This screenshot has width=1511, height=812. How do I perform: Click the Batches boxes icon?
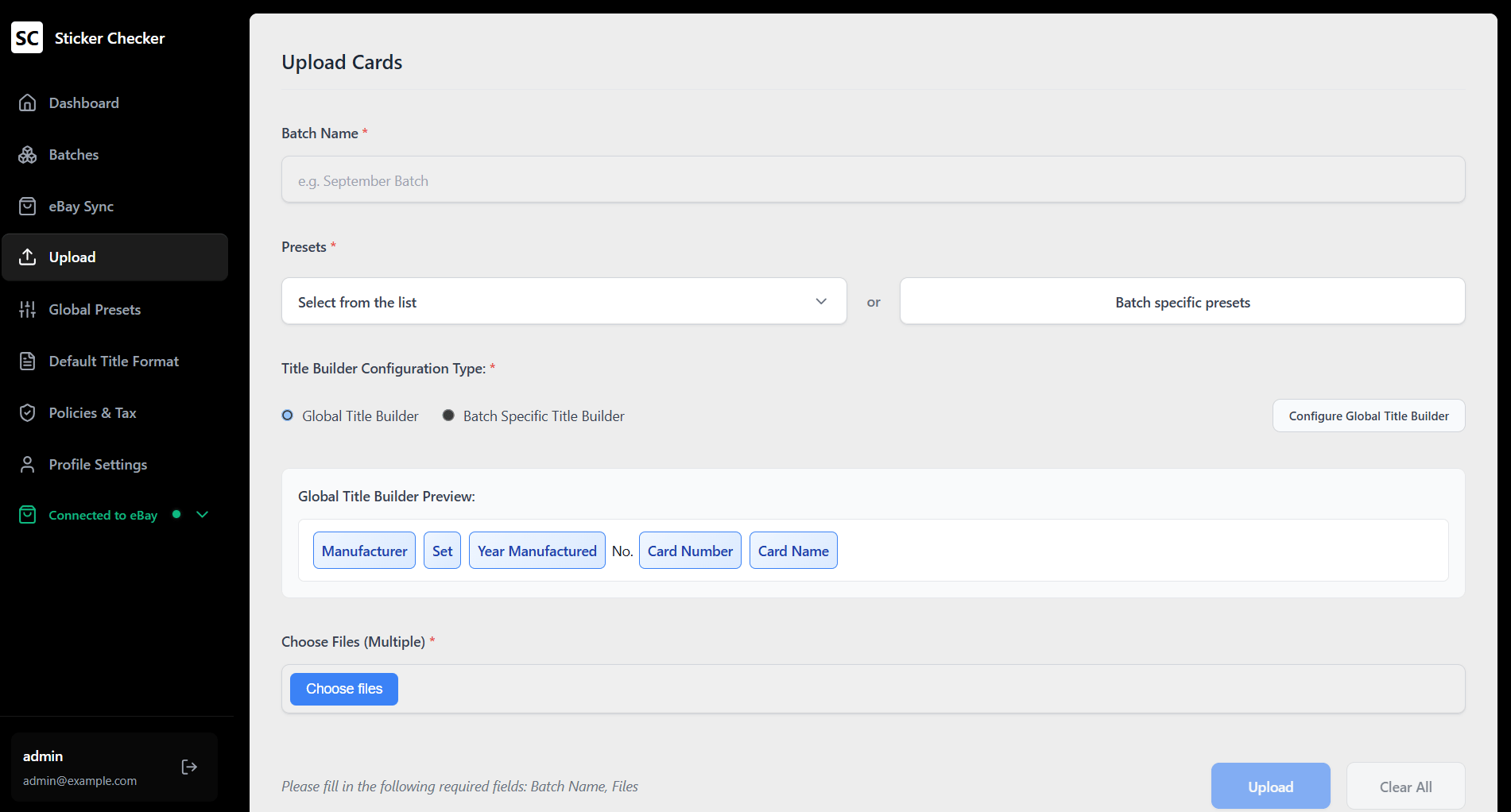click(28, 154)
